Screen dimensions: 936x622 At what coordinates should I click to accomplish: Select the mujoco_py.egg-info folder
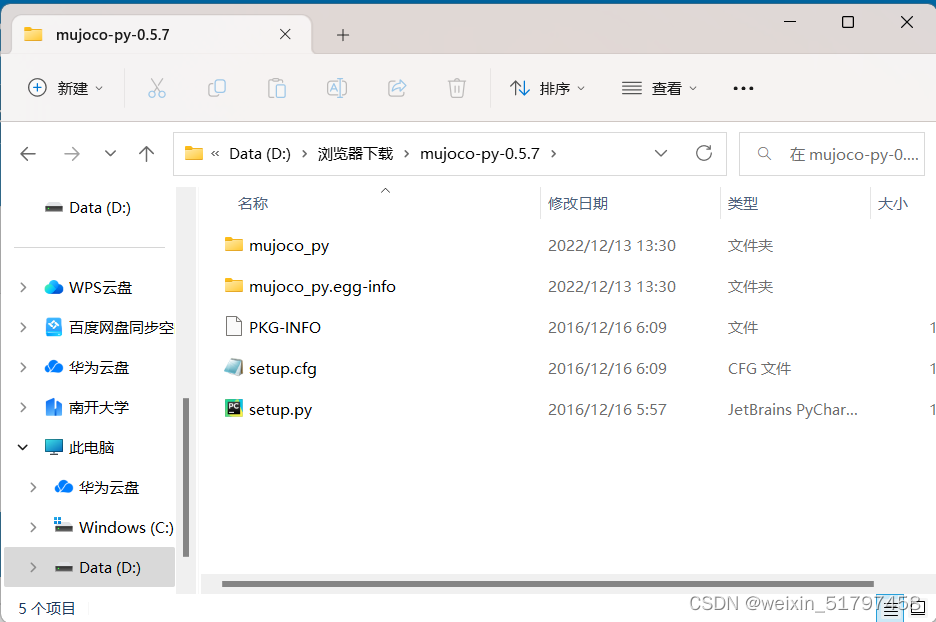(322, 287)
